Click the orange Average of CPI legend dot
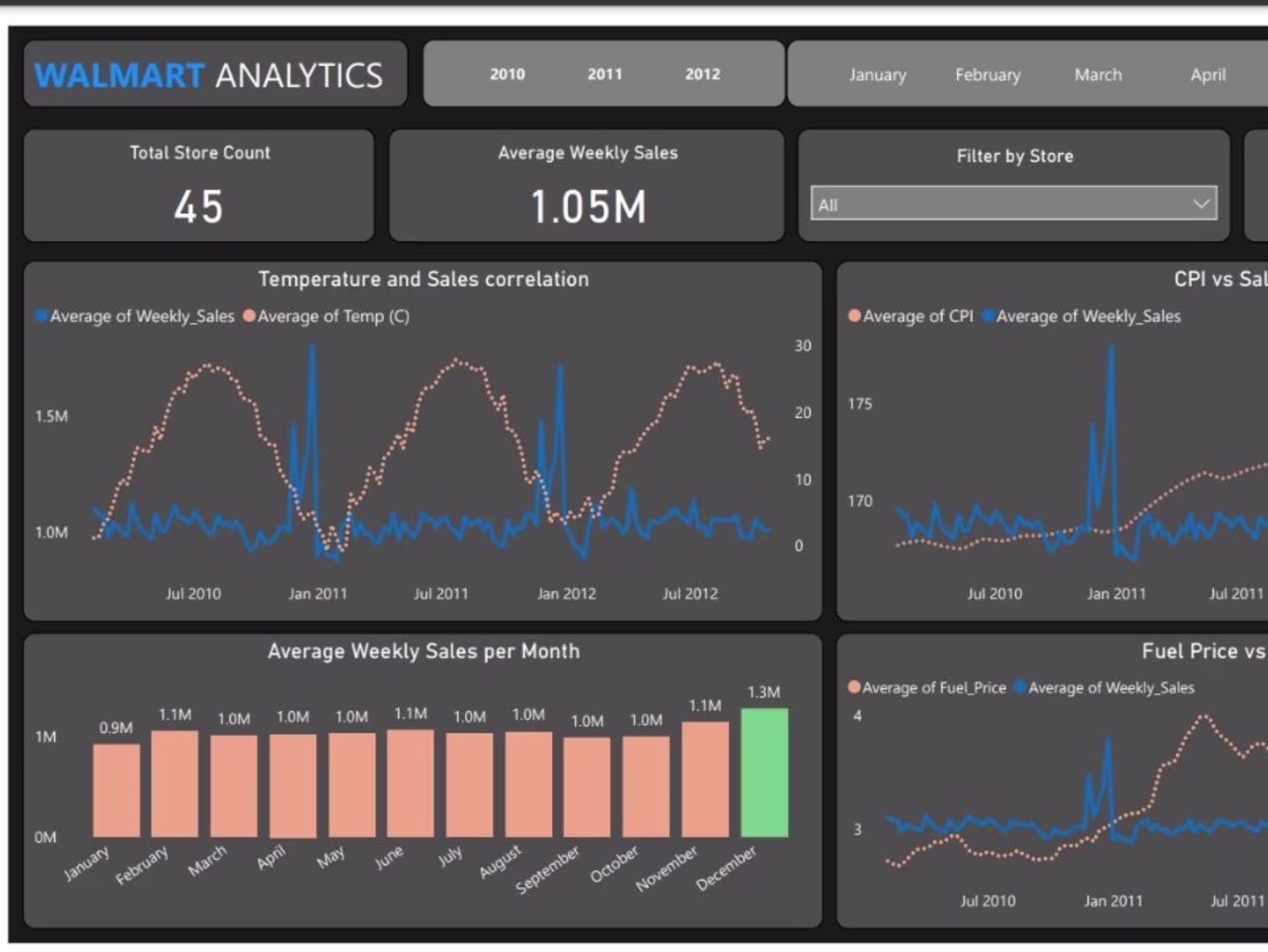Screen dimensions: 1268x952 coord(855,315)
